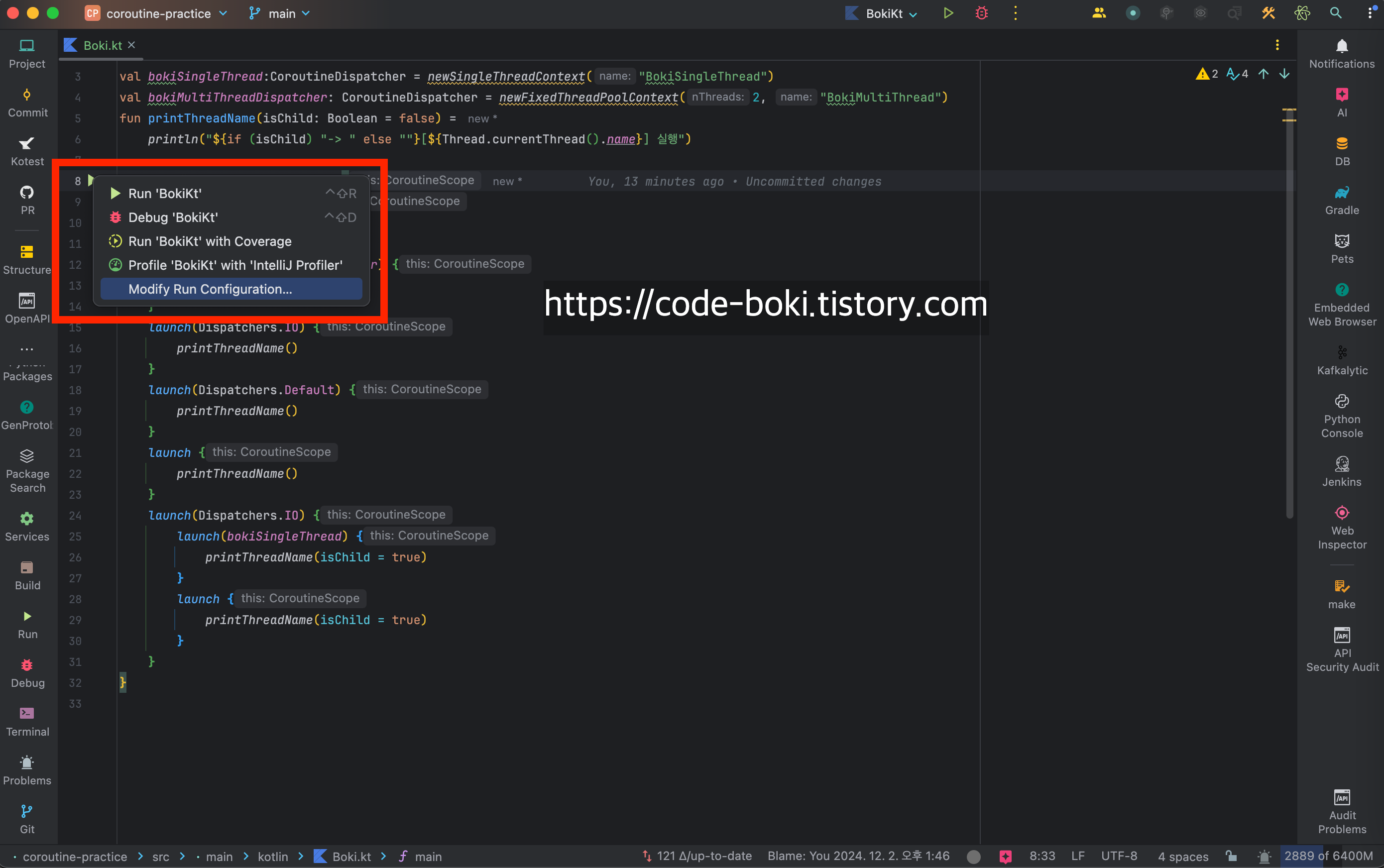Select Modify Run Configuration menu item

[210, 289]
